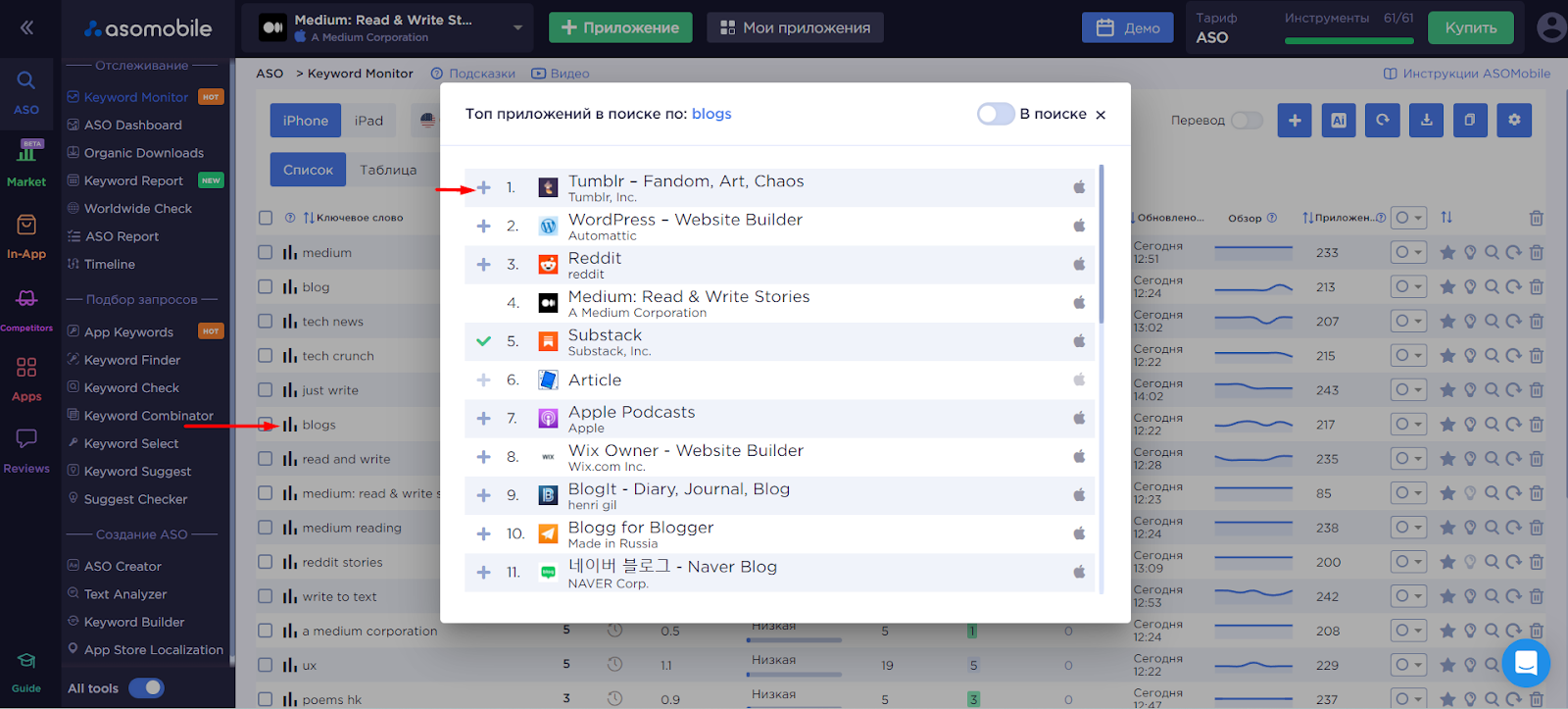Click the green 'Приложение' button
The width and height of the screenshot is (1568, 709).
620,27
